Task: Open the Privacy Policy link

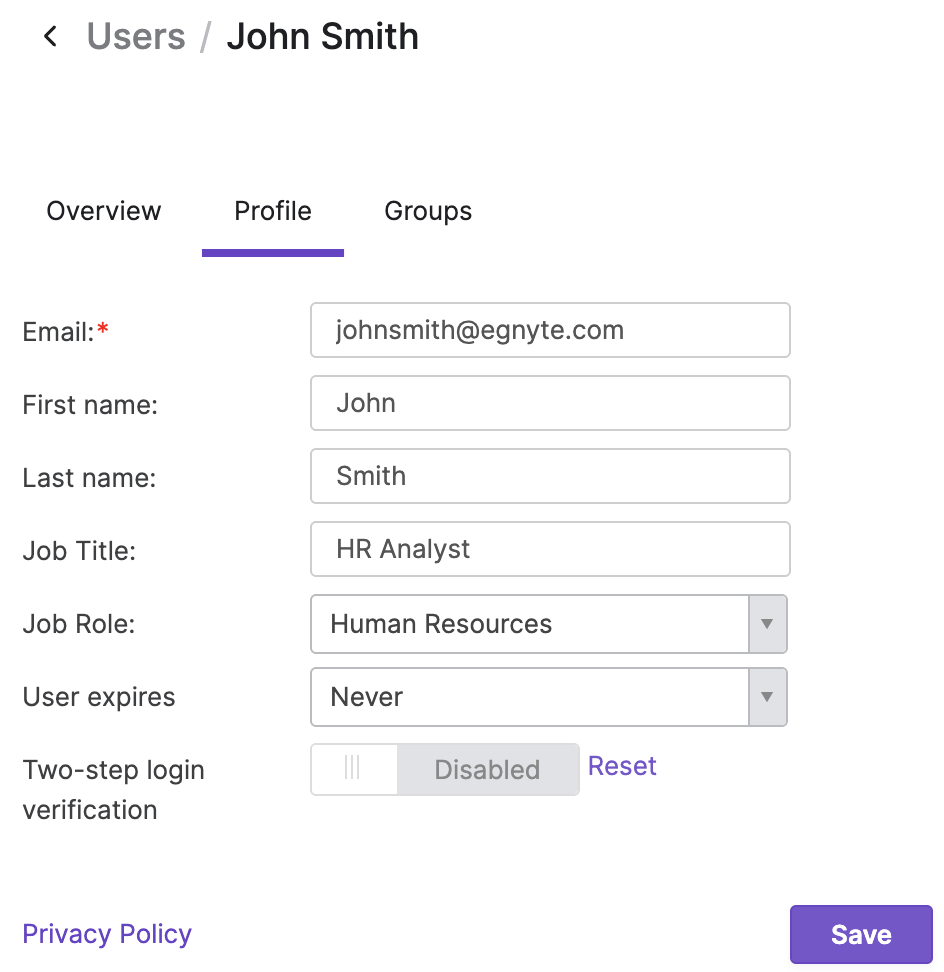Action: pos(107,934)
